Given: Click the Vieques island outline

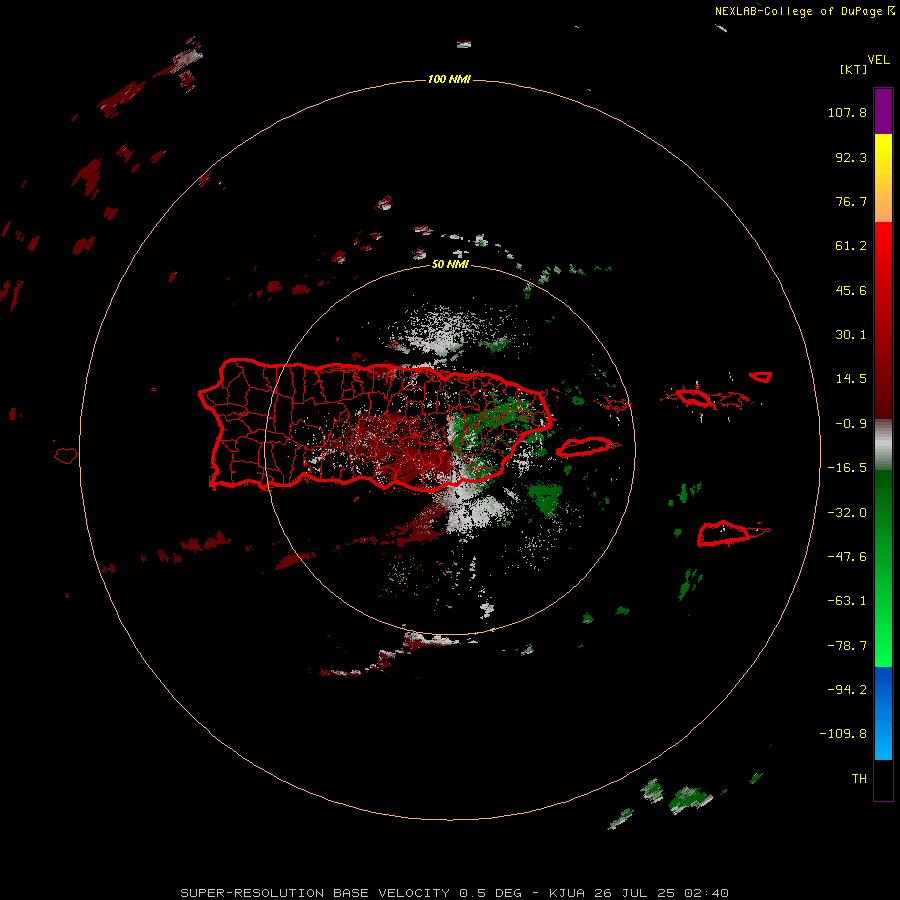Looking at the screenshot, I should click(585, 447).
